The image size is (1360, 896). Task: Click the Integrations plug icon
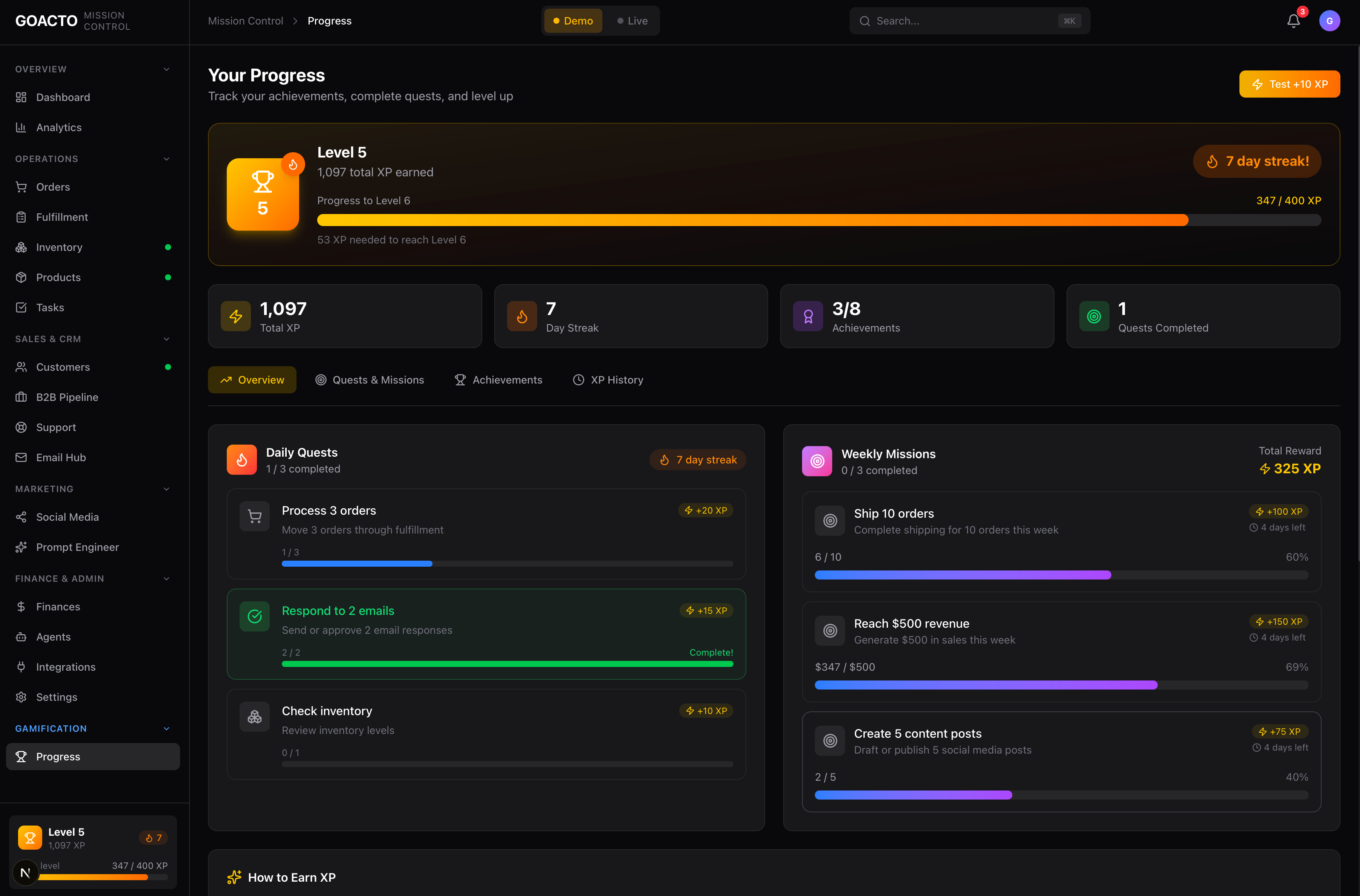[x=21, y=667]
